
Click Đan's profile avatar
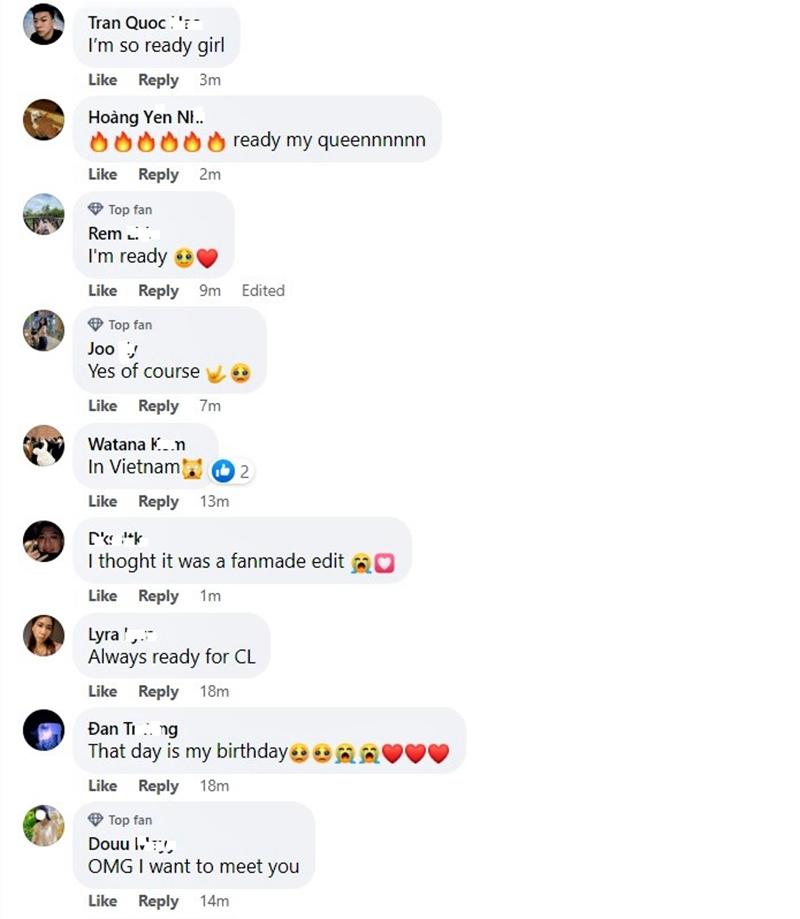tap(44, 730)
